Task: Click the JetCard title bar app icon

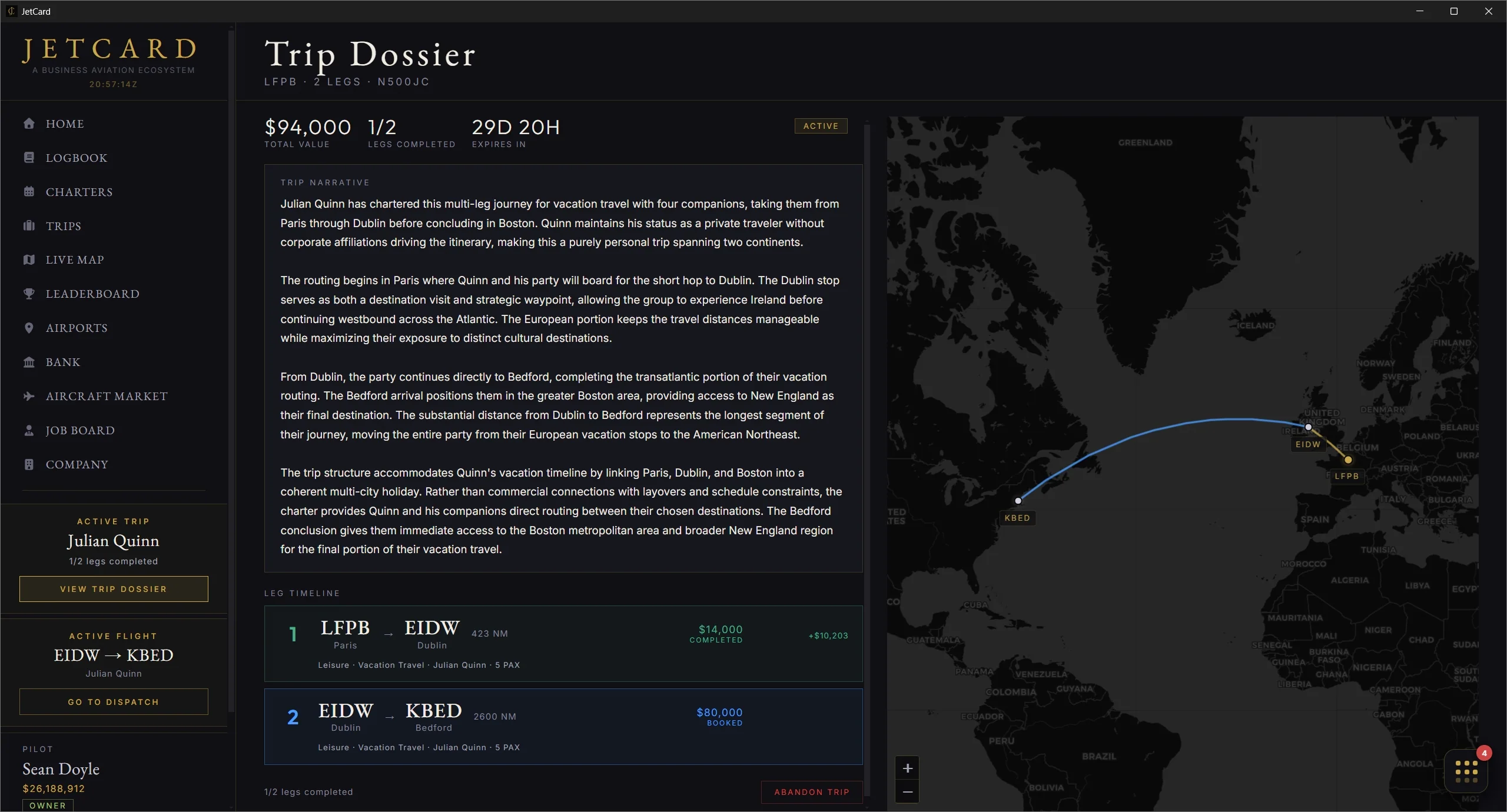Action: click(x=11, y=11)
